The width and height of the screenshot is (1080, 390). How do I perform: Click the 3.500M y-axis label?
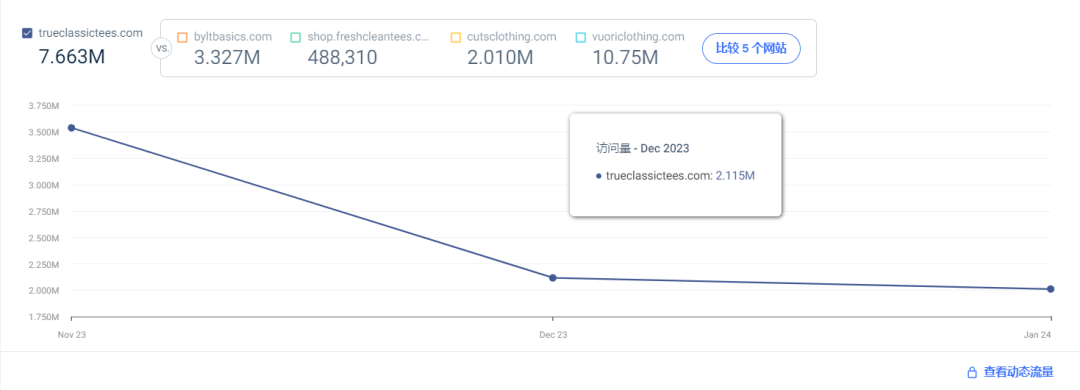pyautogui.click(x=42, y=132)
